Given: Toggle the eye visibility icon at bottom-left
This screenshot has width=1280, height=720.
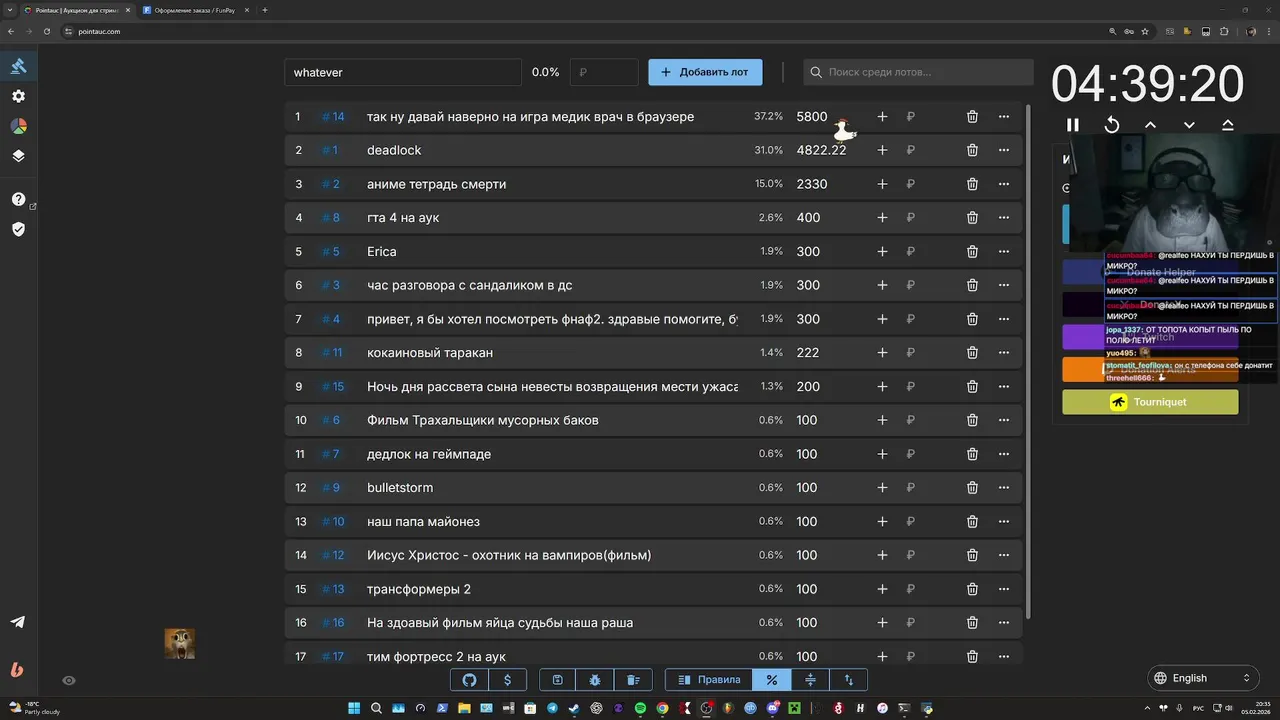Looking at the screenshot, I should point(69,680).
